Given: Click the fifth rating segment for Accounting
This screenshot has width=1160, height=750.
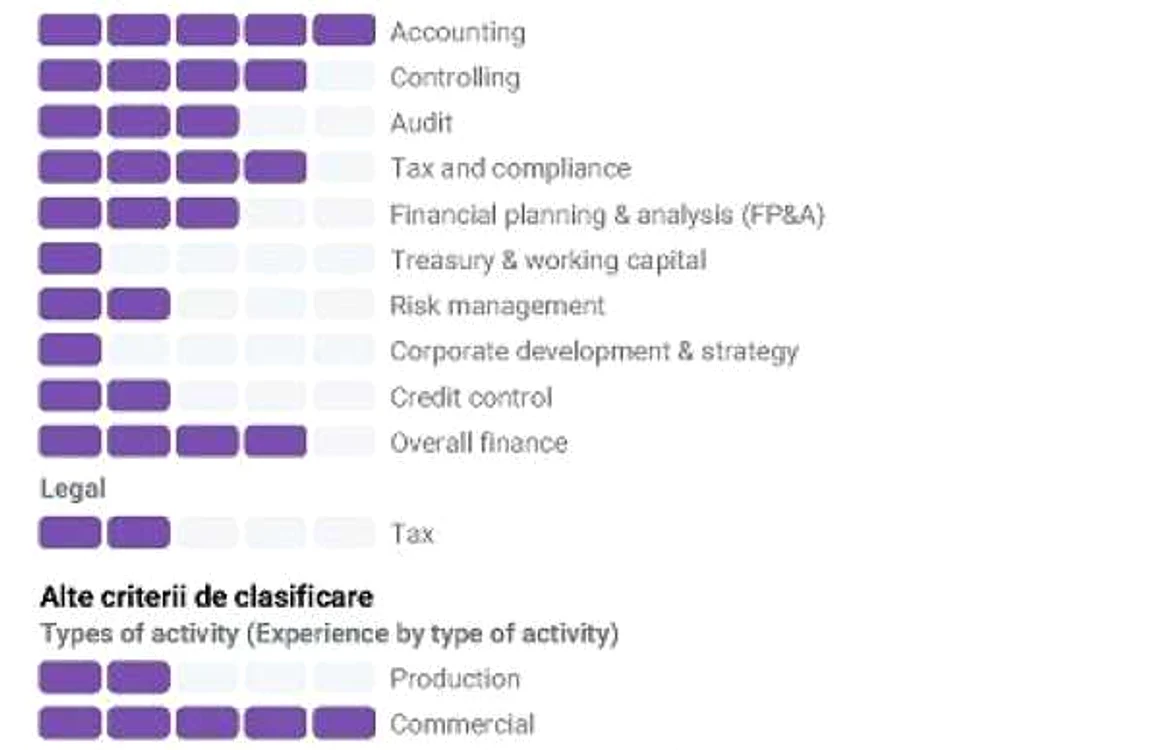Looking at the screenshot, I should point(344,30).
